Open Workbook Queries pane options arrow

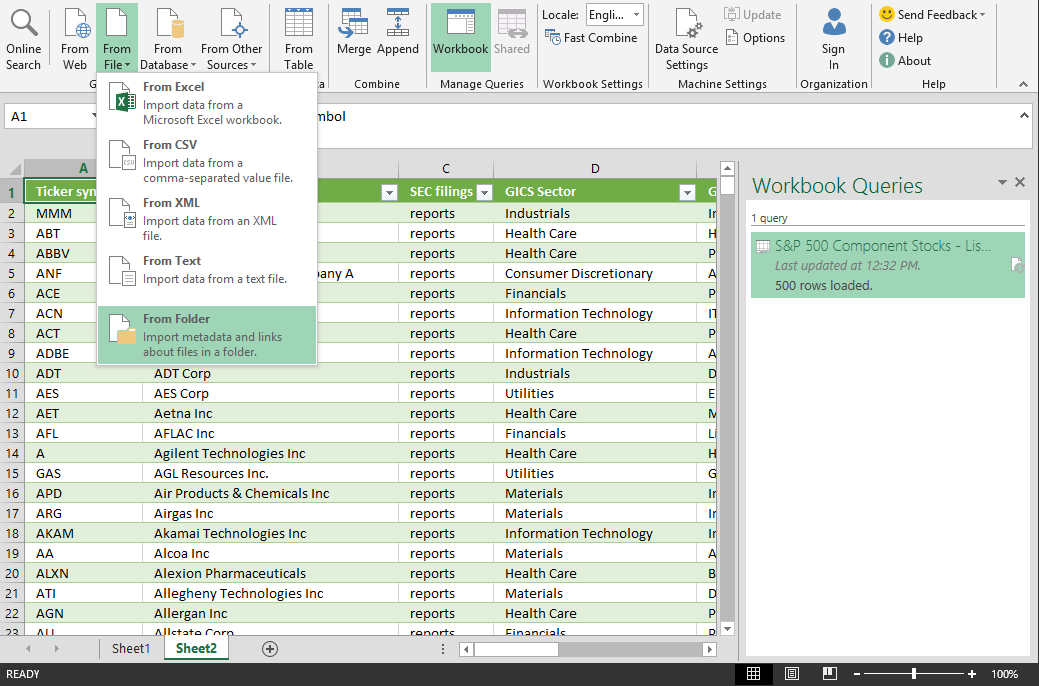pos(1002,182)
